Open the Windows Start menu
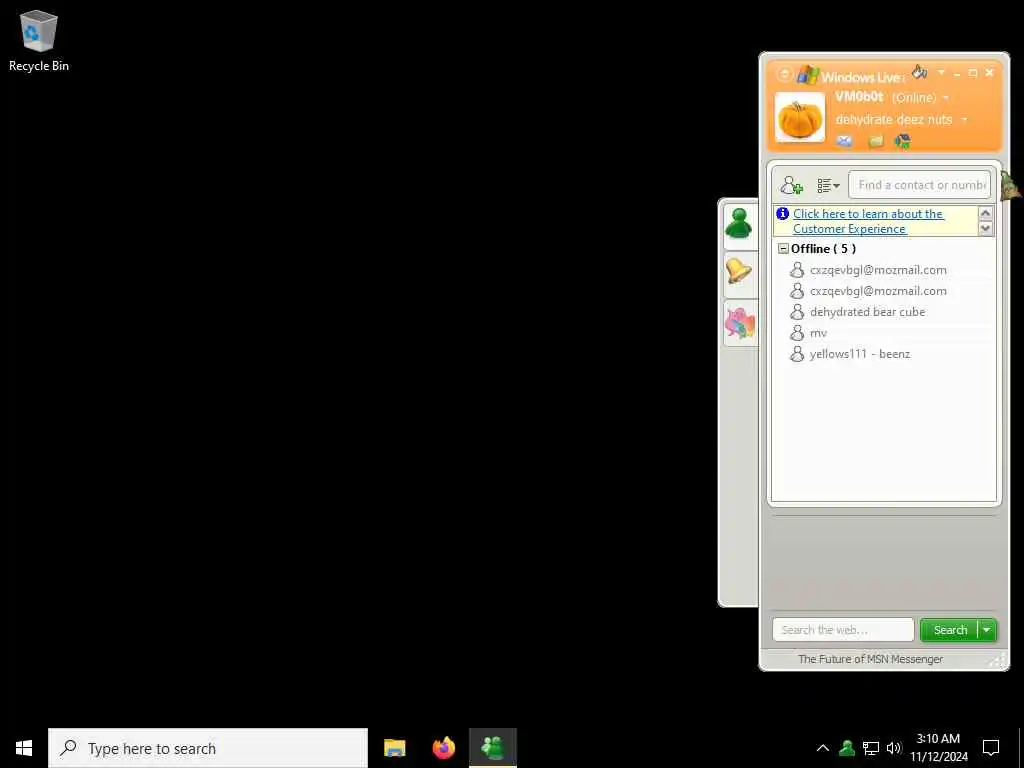 coord(24,748)
